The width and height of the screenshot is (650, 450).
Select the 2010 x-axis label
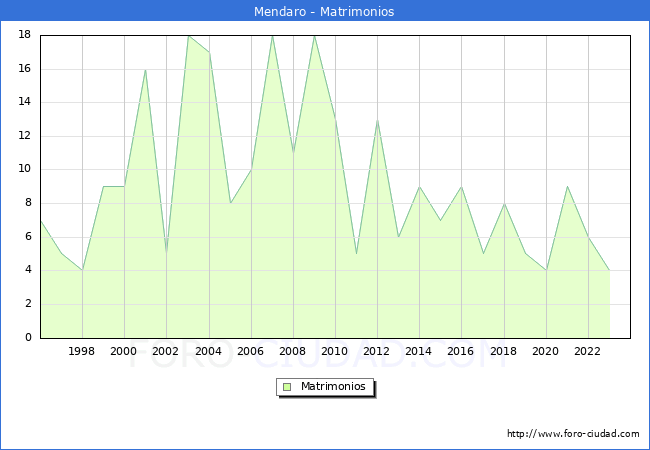tap(334, 351)
